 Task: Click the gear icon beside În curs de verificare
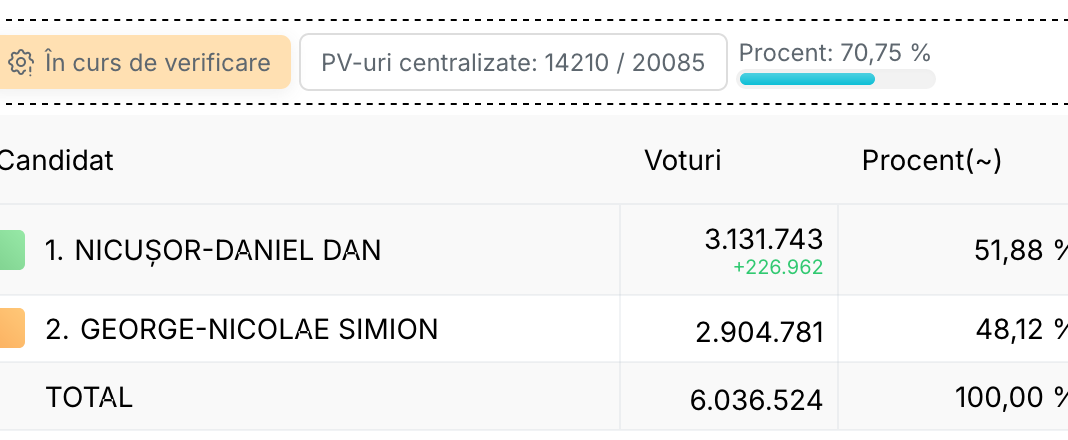tap(20, 63)
